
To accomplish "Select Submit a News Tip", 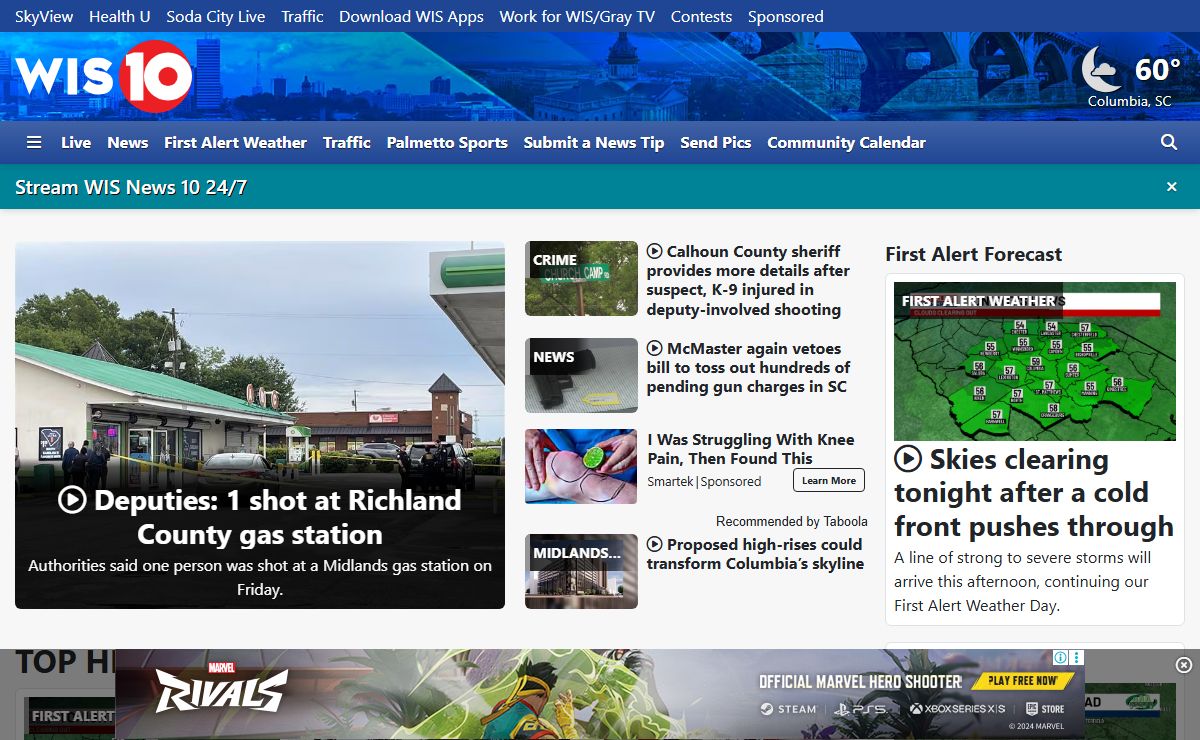I will coord(594,142).
